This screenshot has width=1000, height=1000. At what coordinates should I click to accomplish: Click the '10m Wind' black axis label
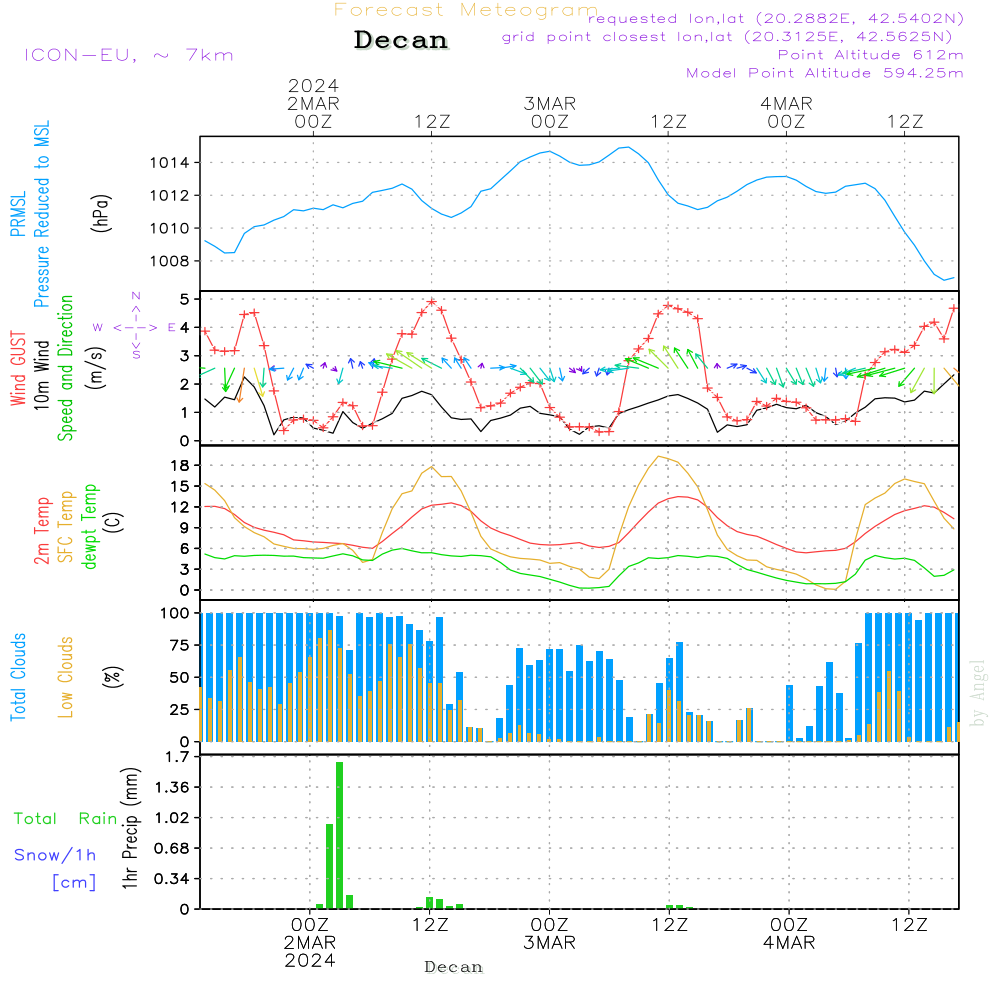point(41,375)
